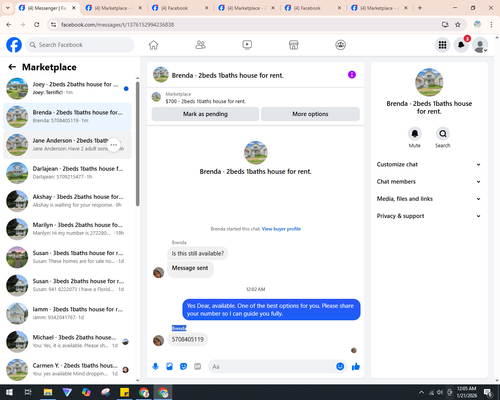Open the purple conversation information icon
Screen dimensions: 500x400
(352, 75)
